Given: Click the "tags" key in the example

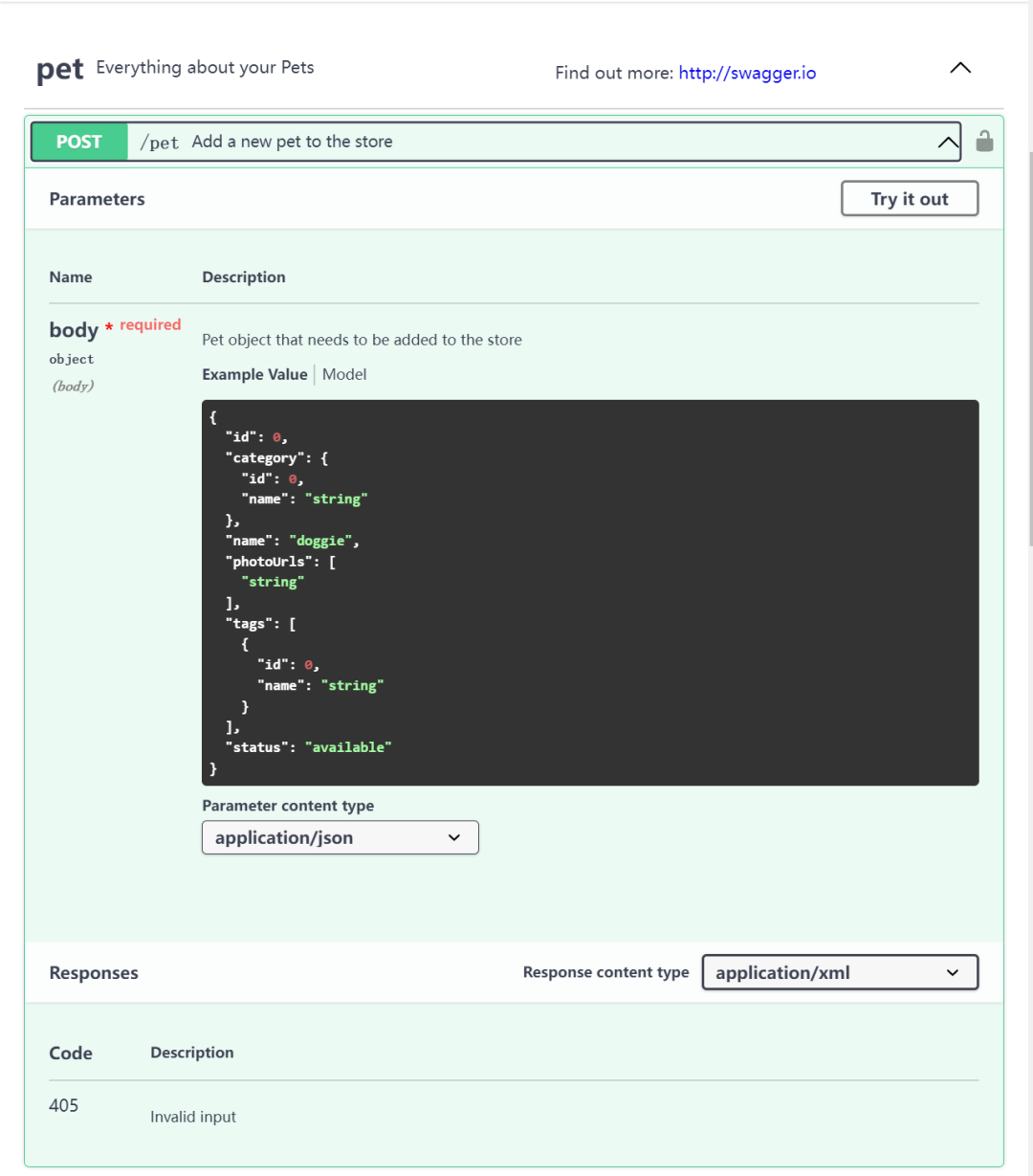Looking at the screenshot, I should pos(249,624).
